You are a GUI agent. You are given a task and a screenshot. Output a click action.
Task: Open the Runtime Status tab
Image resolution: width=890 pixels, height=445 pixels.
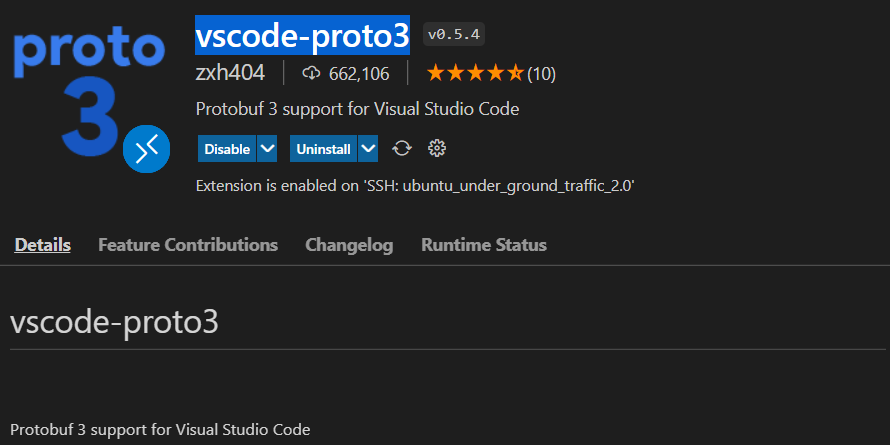(484, 245)
